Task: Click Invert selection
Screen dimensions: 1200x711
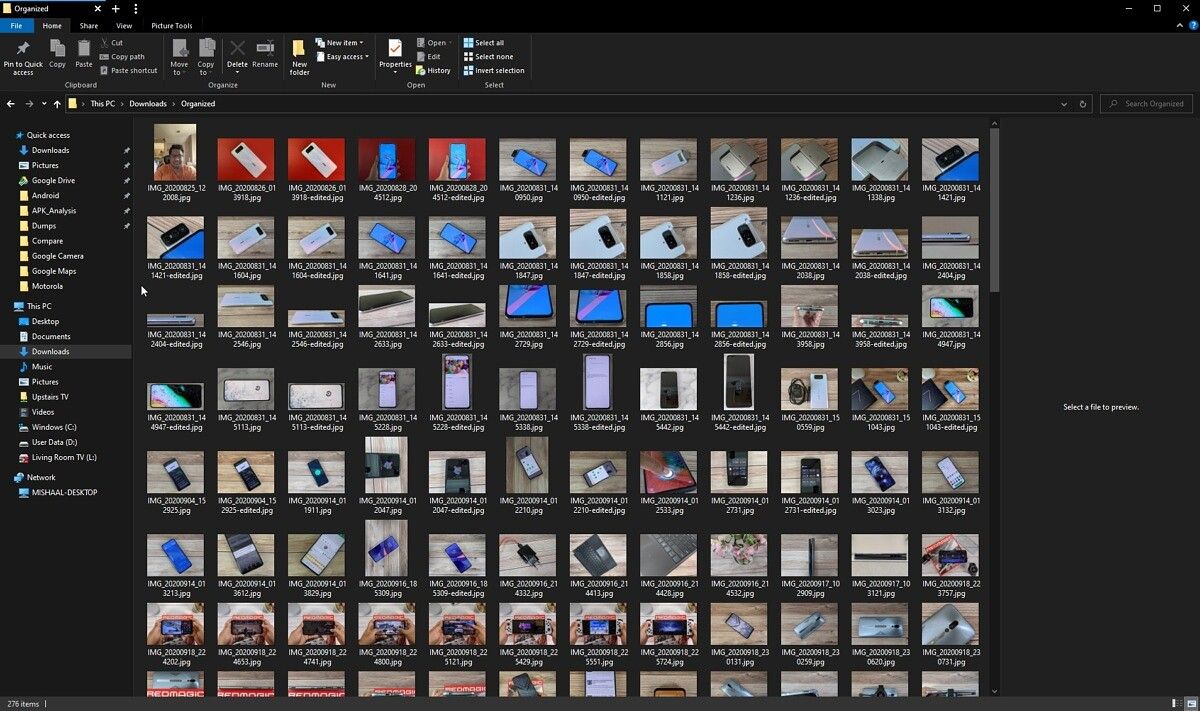Action: point(493,70)
